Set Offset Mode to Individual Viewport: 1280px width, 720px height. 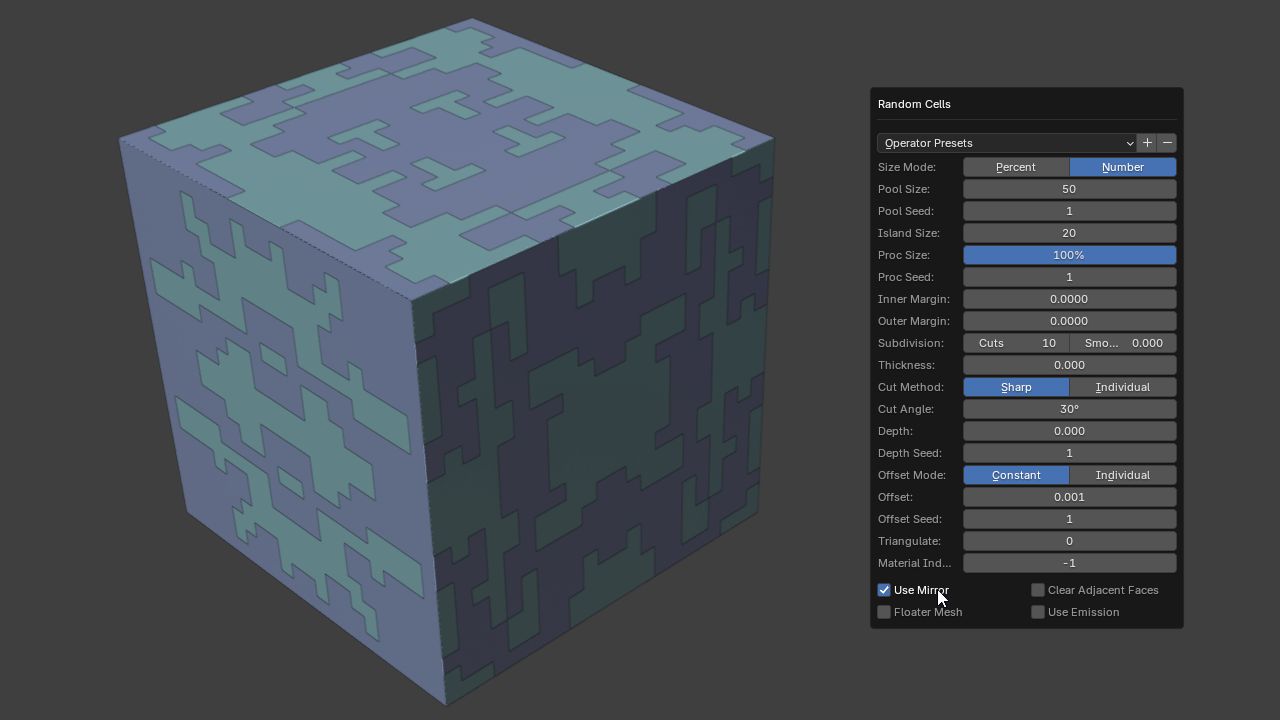[x=1122, y=475]
